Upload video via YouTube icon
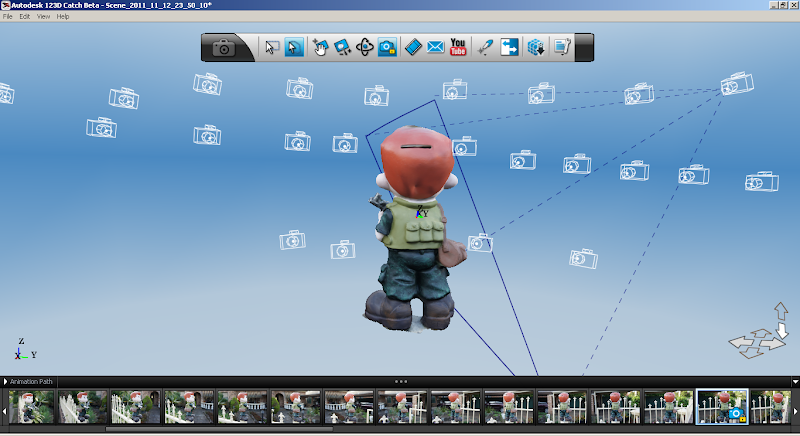The image size is (800, 436). point(459,47)
